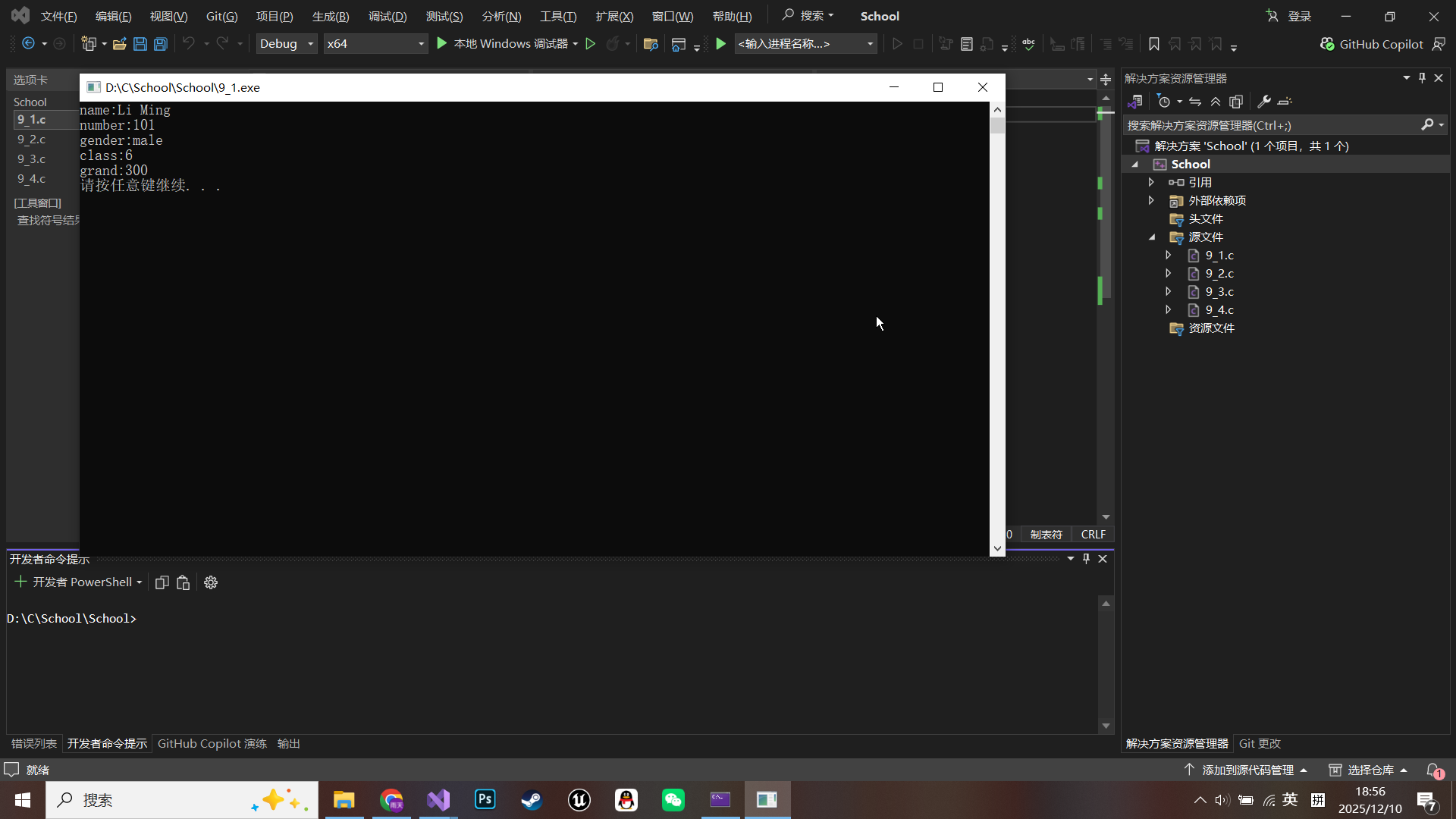Expand the 9_2.c node in Solution Explorer
The image size is (1456, 819).
[x=1169, y=274]
